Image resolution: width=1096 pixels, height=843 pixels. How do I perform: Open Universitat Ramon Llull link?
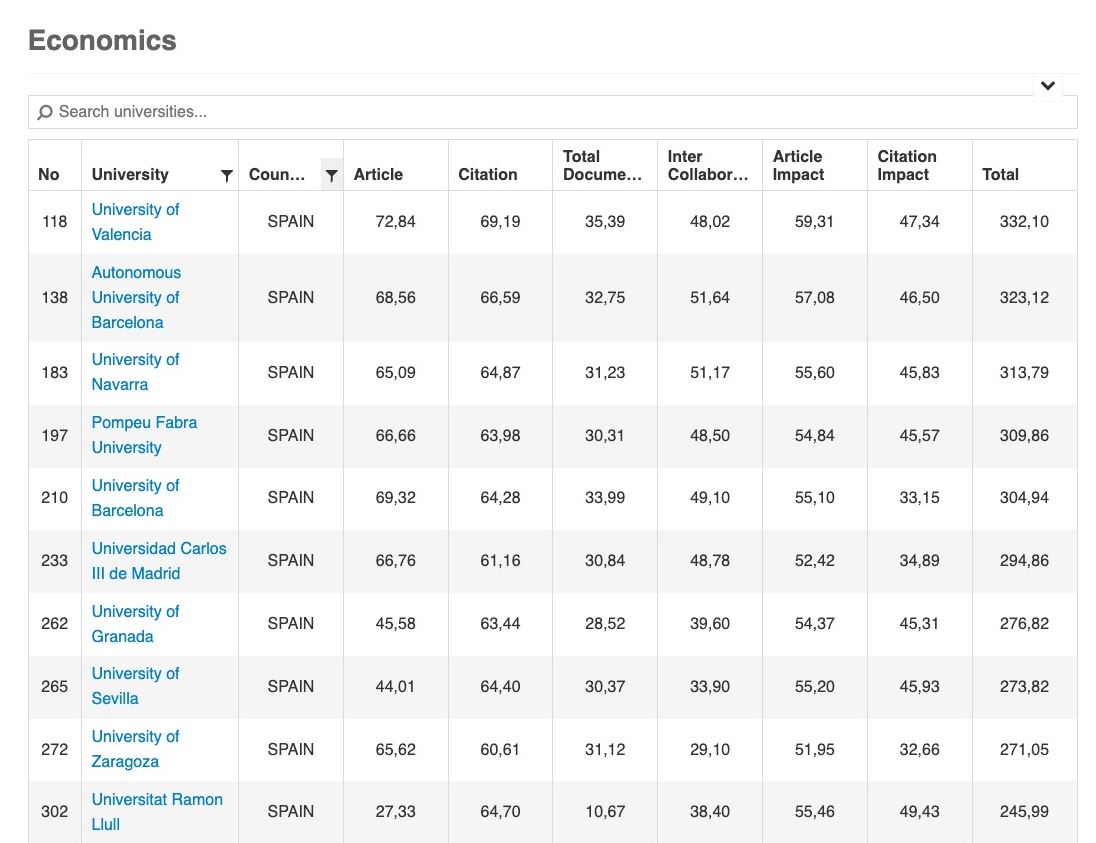pyautogui.click(x=157, y=812)
